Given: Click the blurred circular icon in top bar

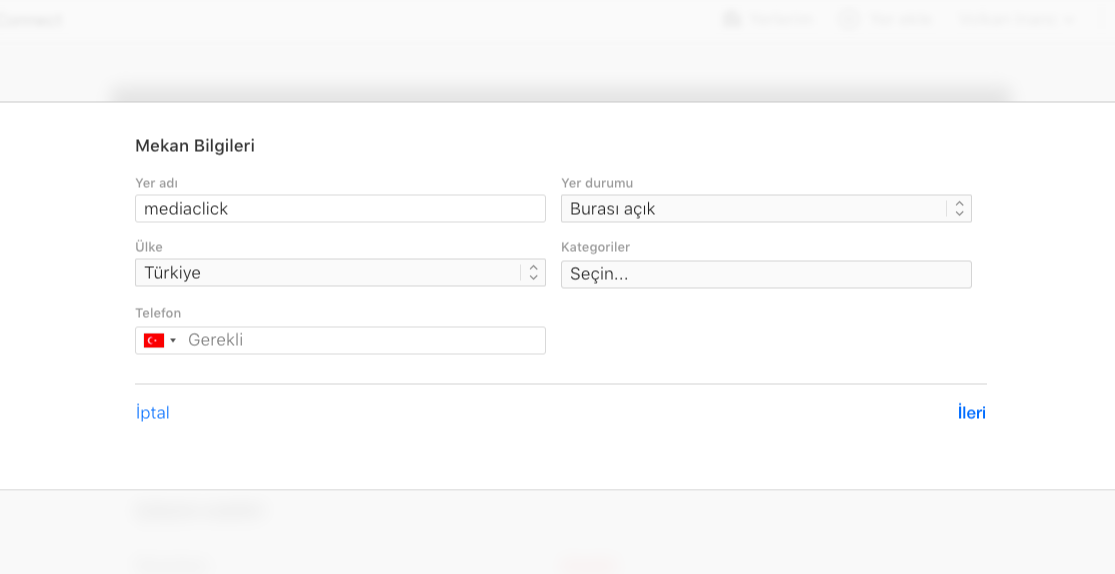Looking at the screenshot, I should [849, 19].
